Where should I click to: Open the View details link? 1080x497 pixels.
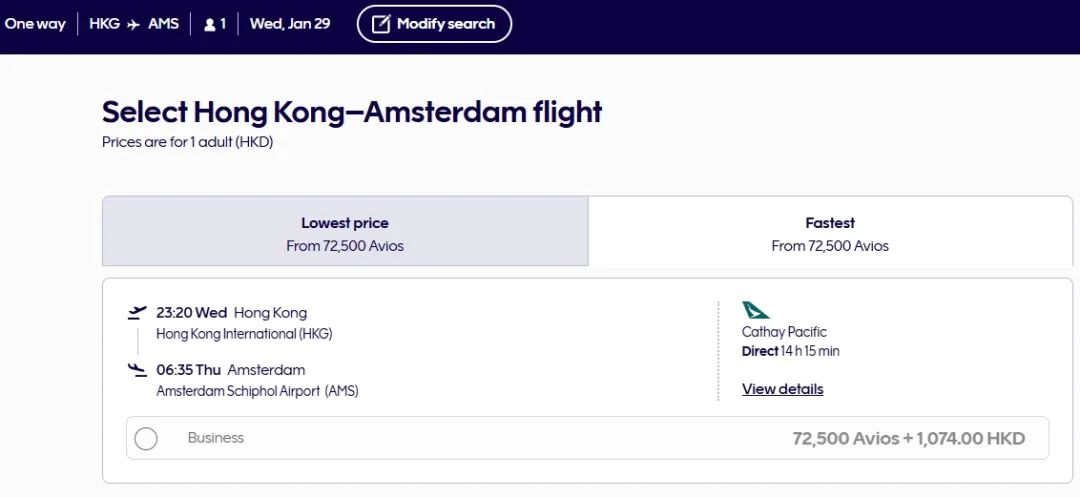(x=782, y=389)
